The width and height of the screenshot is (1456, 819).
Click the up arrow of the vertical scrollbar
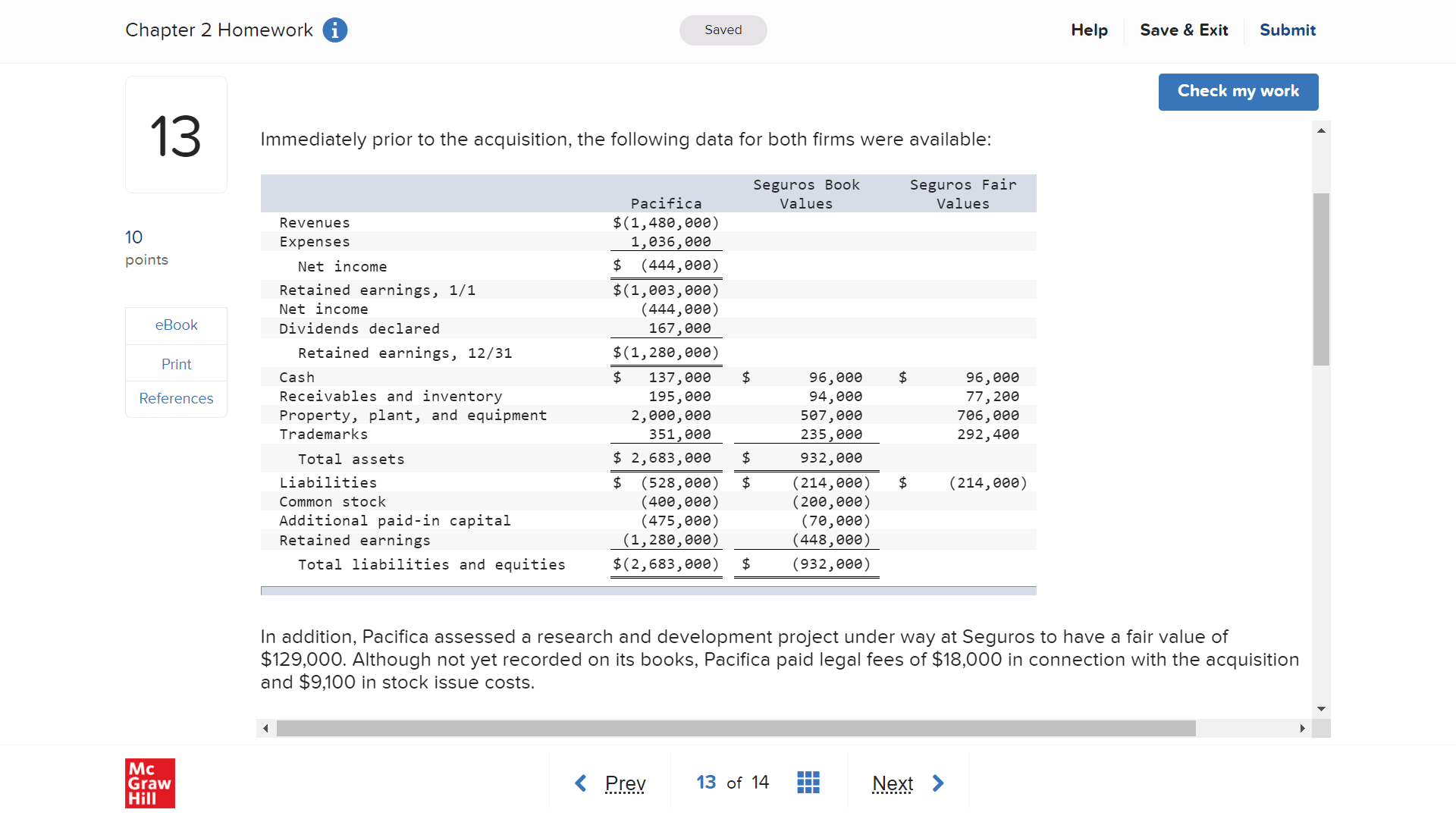tap(1321, 130)
